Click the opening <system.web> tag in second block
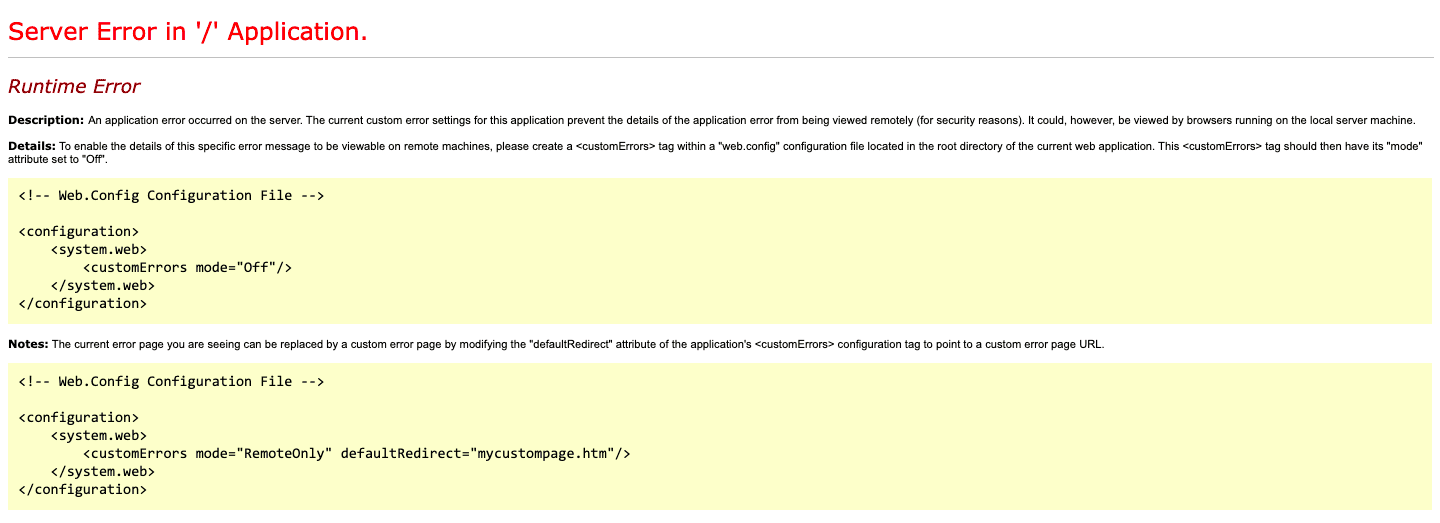 [99, 435]
